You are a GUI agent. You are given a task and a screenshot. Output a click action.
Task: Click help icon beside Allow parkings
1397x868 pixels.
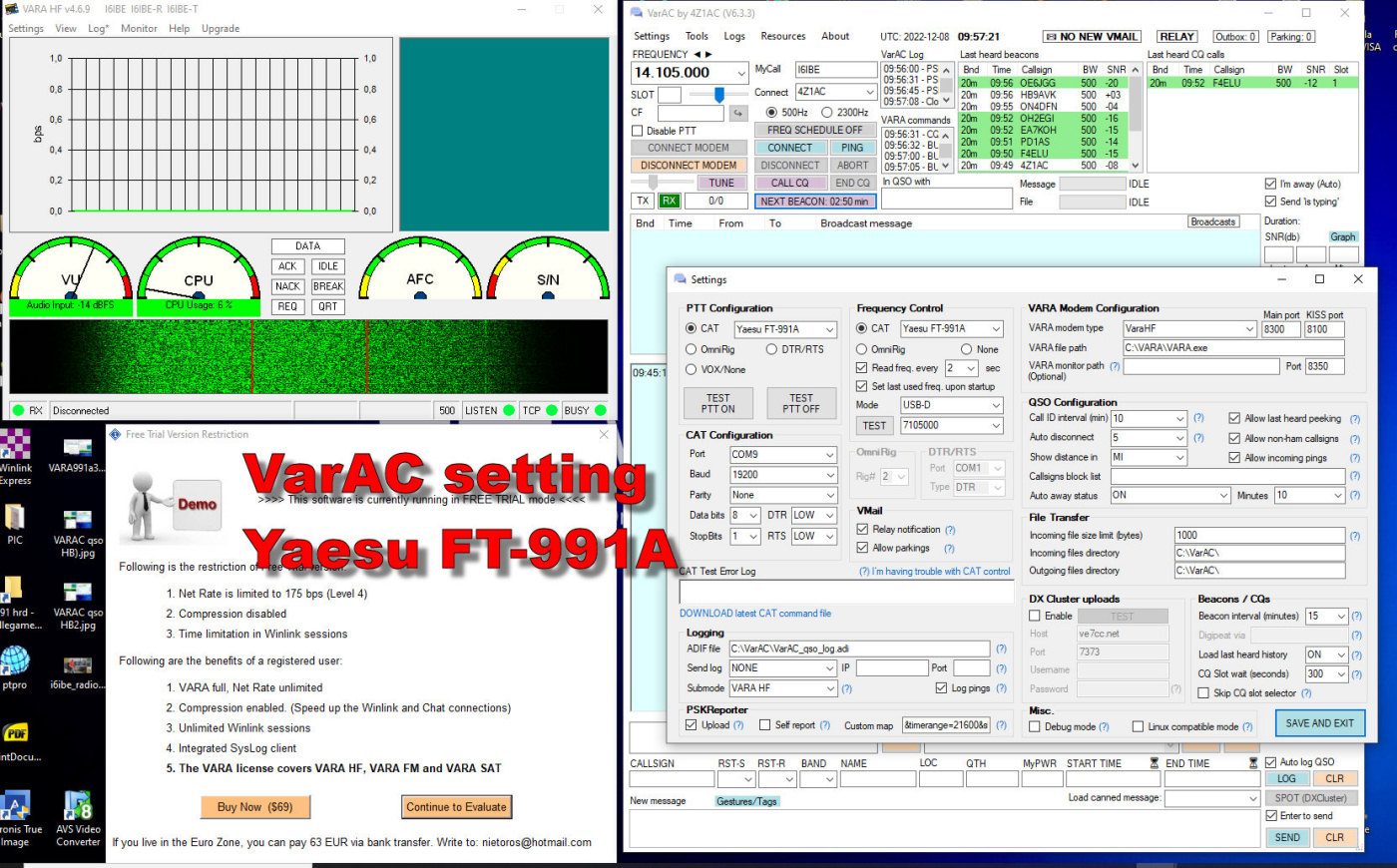(949, 548)
